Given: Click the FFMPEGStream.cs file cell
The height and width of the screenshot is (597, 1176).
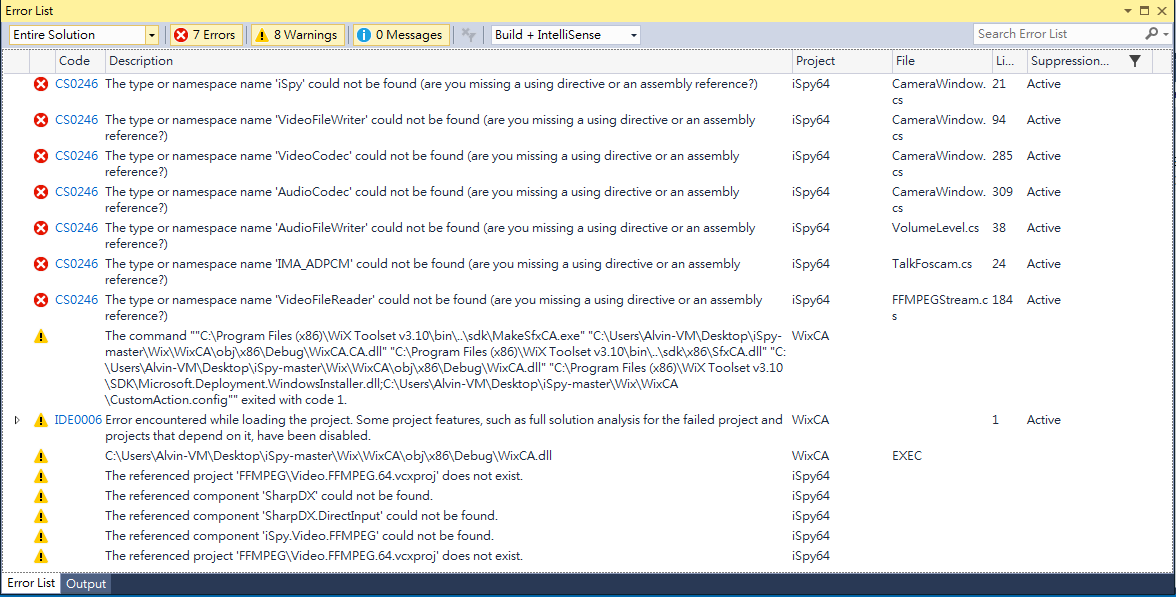Looking at the screenshot, I should (x=940, y=308).
